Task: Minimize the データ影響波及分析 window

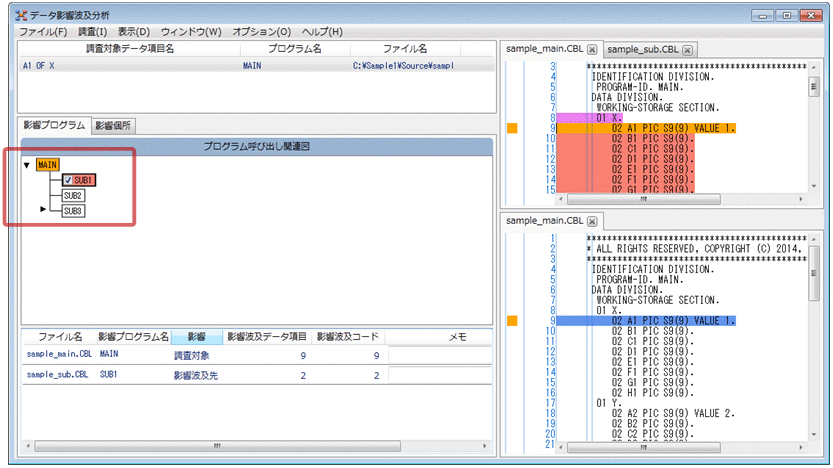Action: point(762,16)
